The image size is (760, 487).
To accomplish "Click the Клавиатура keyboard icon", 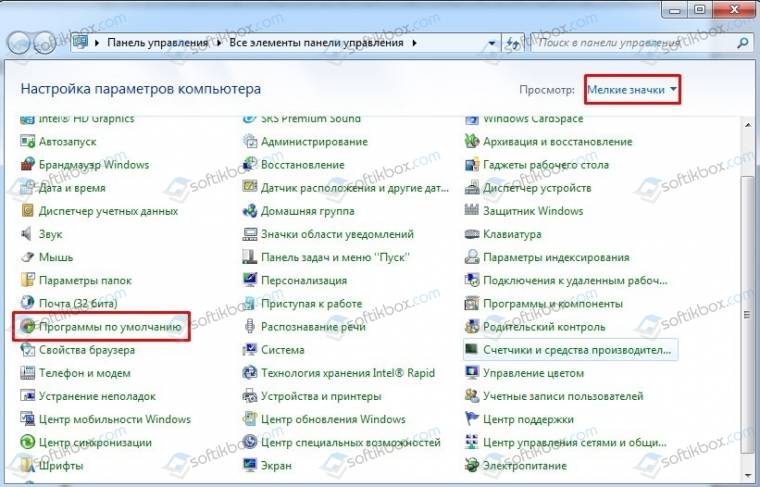I will (472, 234).
